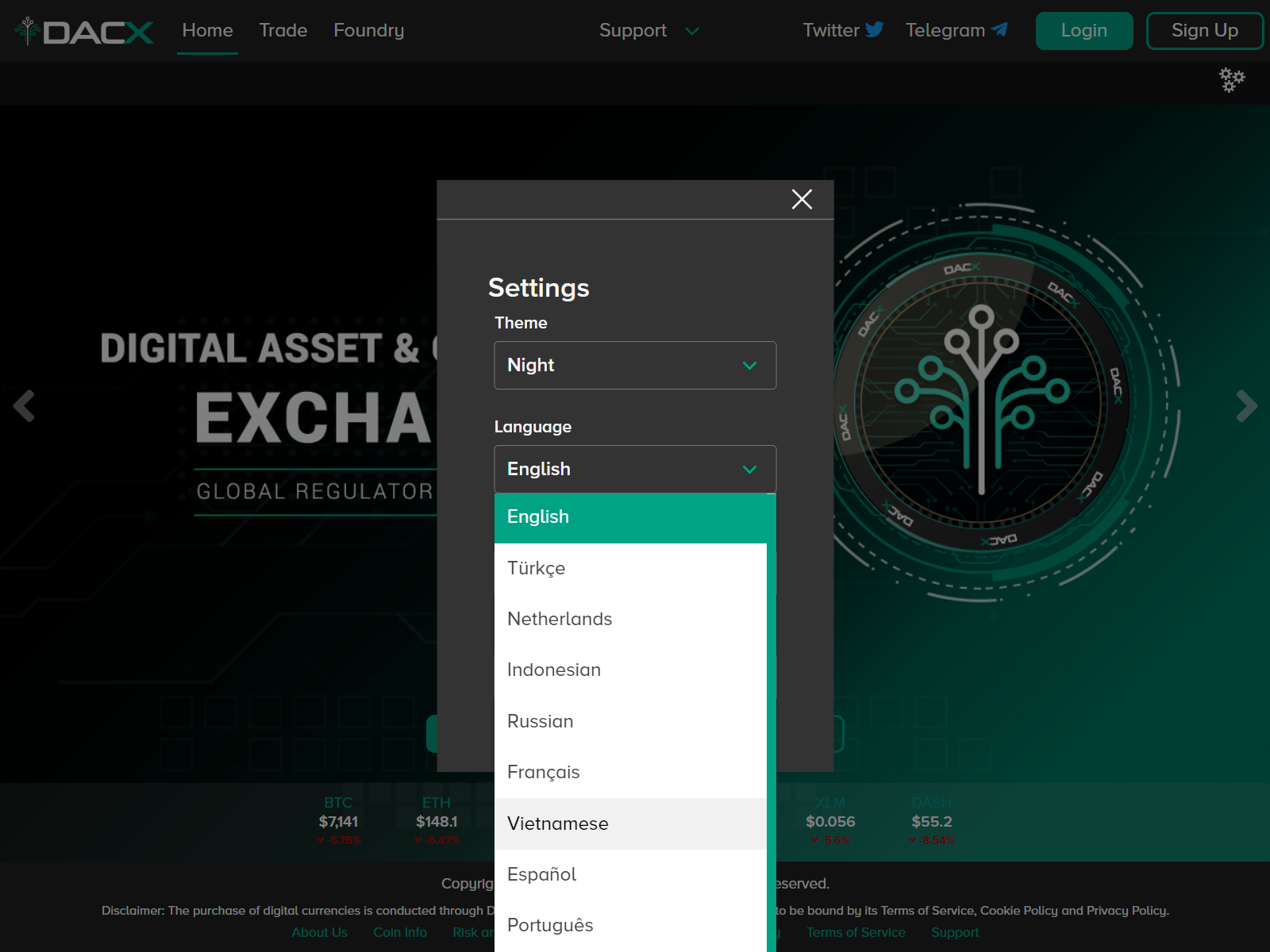Click the DASH price ticker
The height and width of the screenshot is (952, 1270).
932,821
